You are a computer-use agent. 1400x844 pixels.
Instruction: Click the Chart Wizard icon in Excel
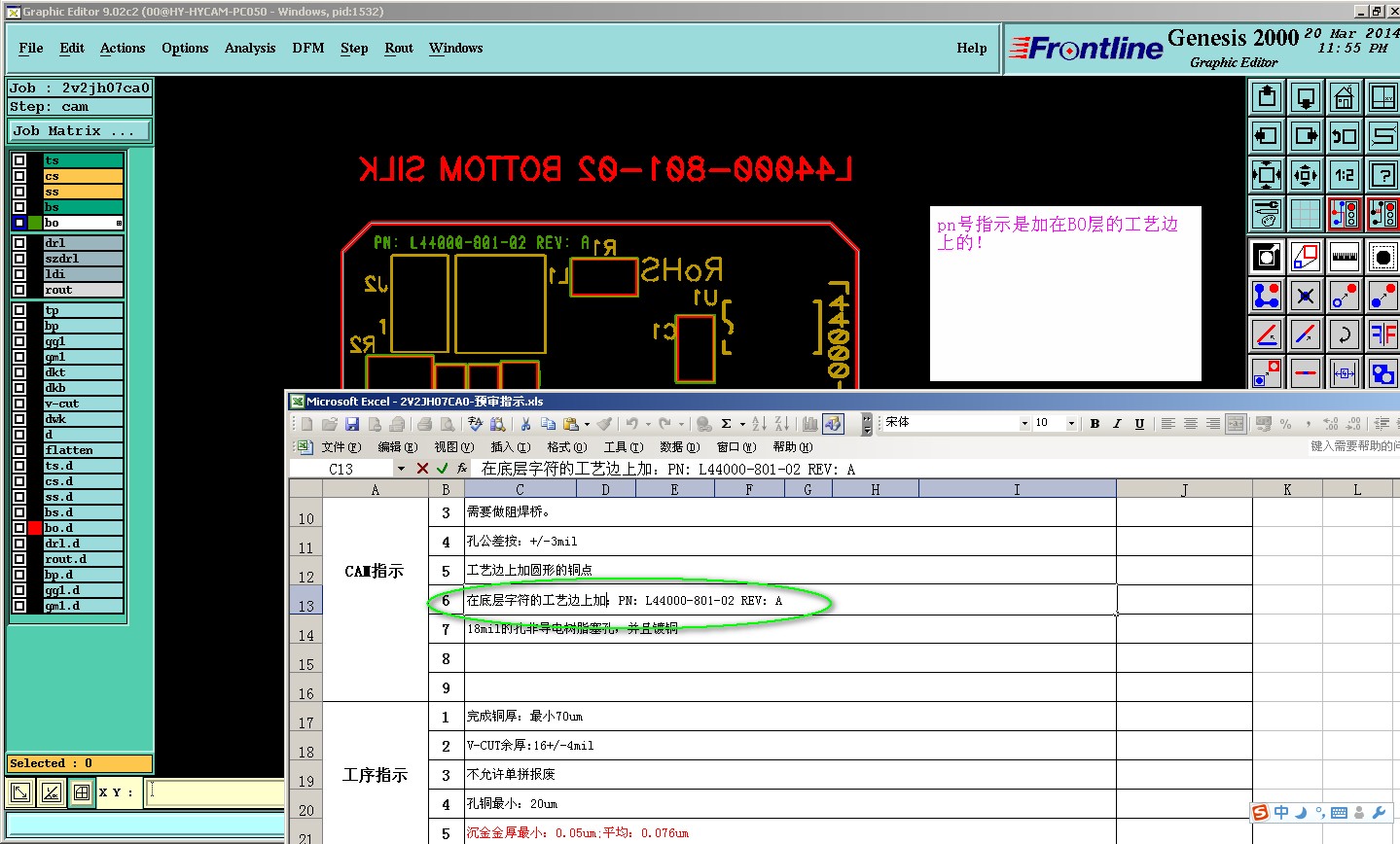809,424
